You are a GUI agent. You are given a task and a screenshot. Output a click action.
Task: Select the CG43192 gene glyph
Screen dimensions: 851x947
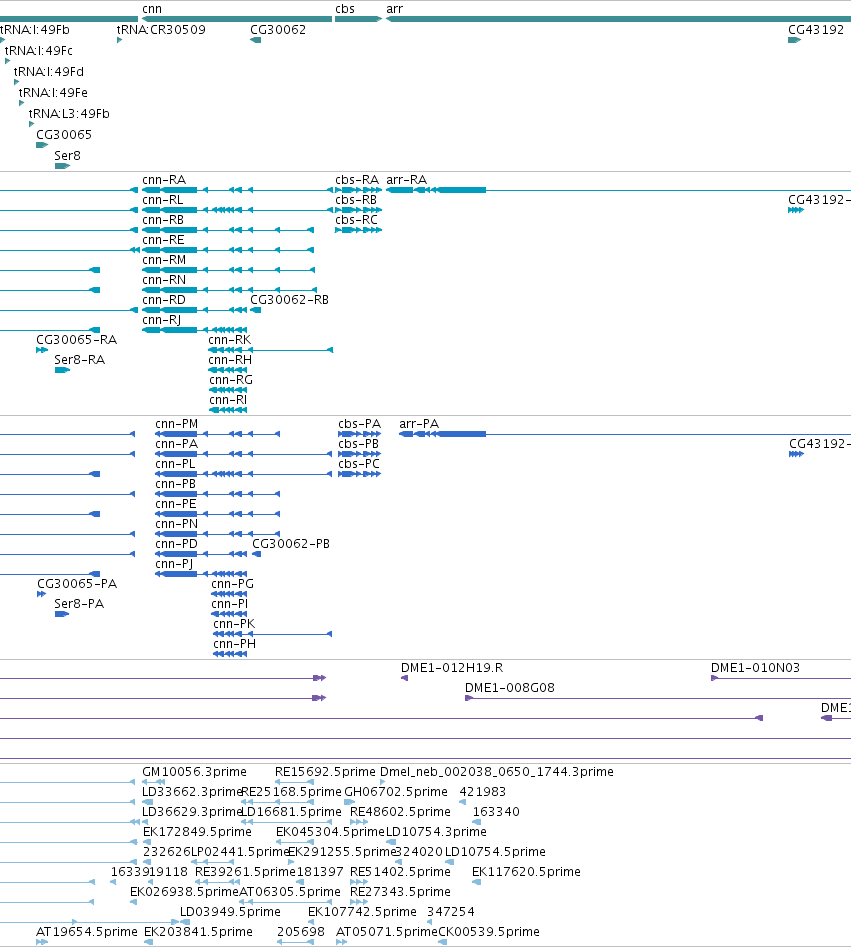click(x=794, y=40)
